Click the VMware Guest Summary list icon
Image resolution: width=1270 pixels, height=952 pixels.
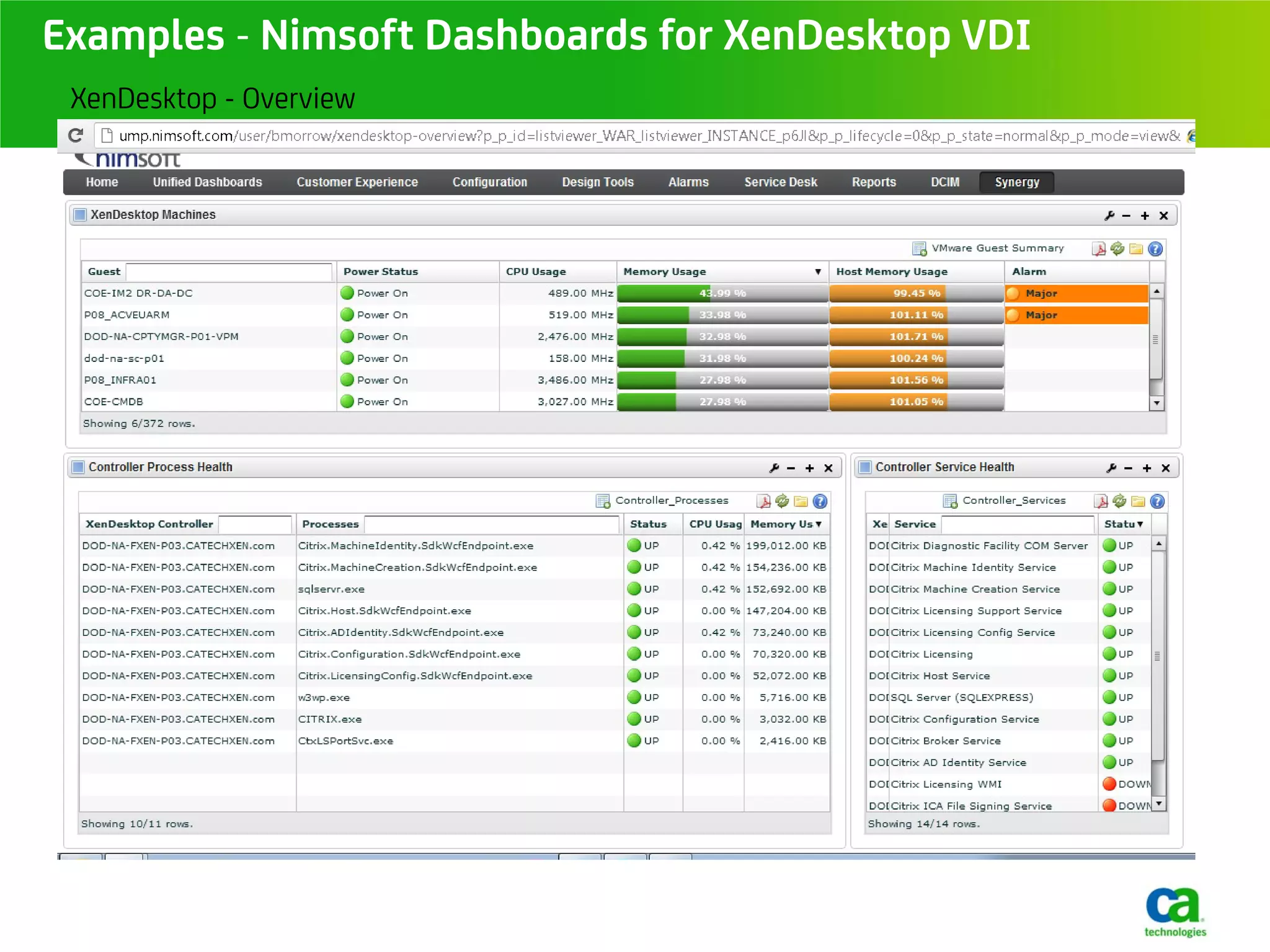pyautogui.click(x=919, y=249)
